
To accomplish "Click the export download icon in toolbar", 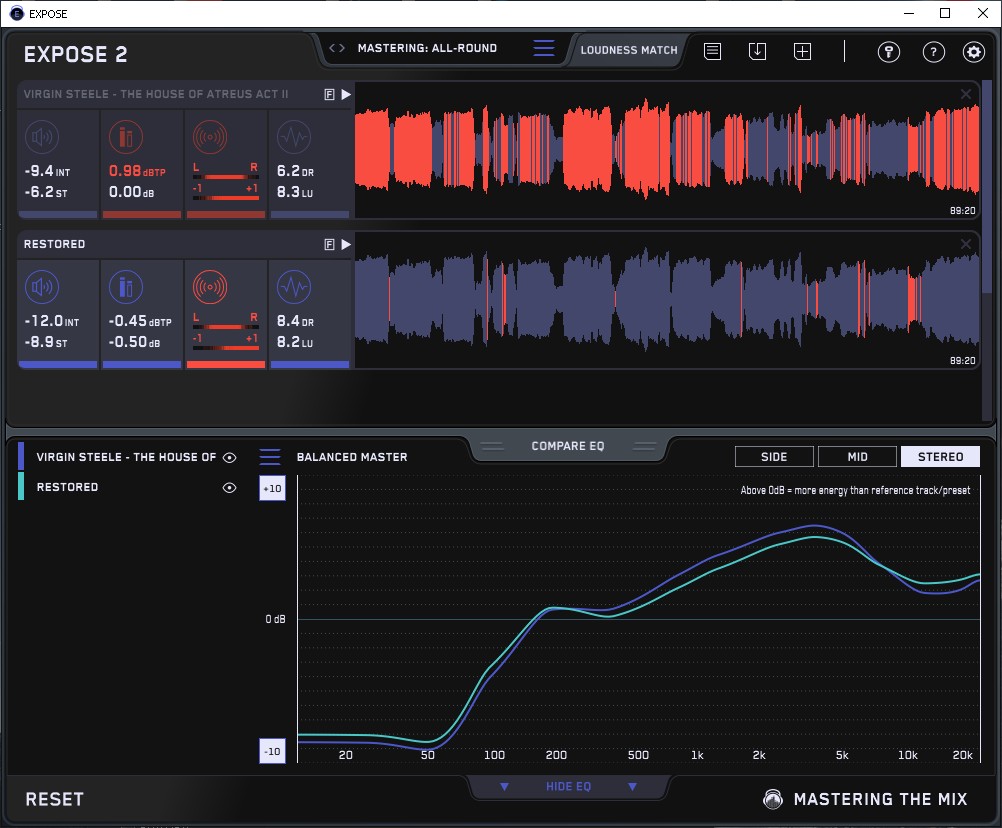I will coord(758,51).
